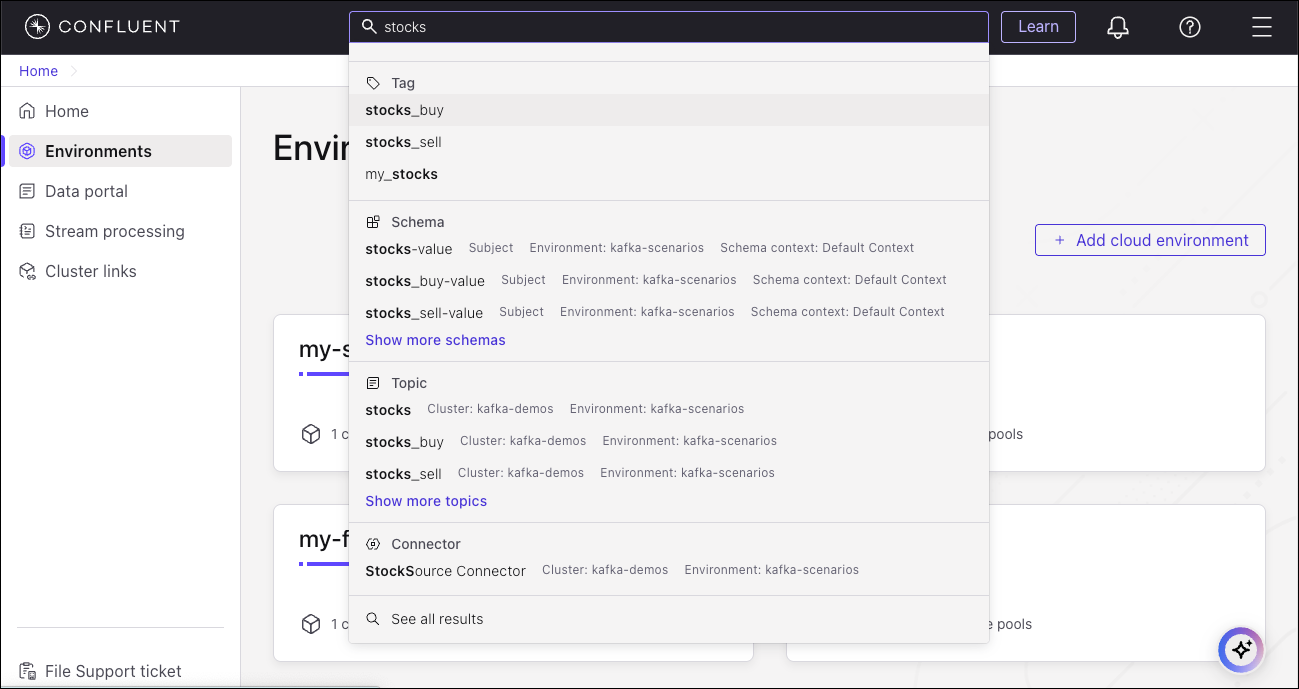Expand results with Show more topics
Screen dimensions: 1299x689
(426, 501)
